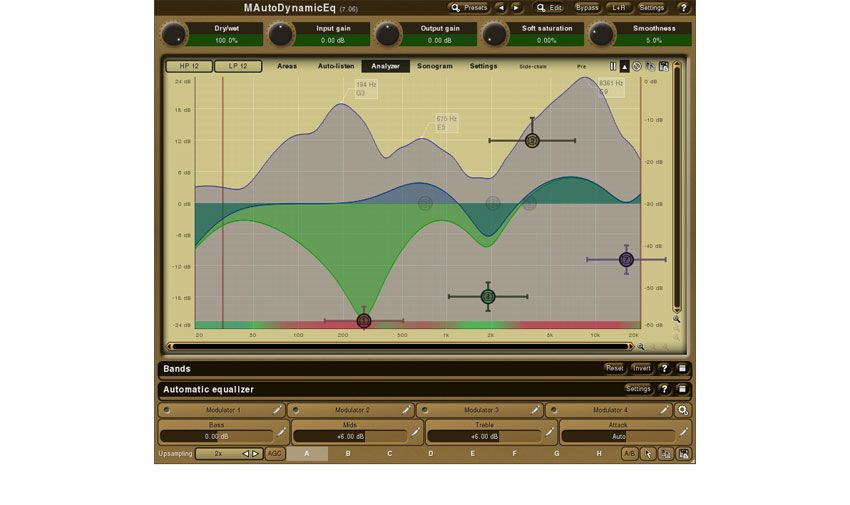
Task: Open the Presets browser
Action: (468, 8)
